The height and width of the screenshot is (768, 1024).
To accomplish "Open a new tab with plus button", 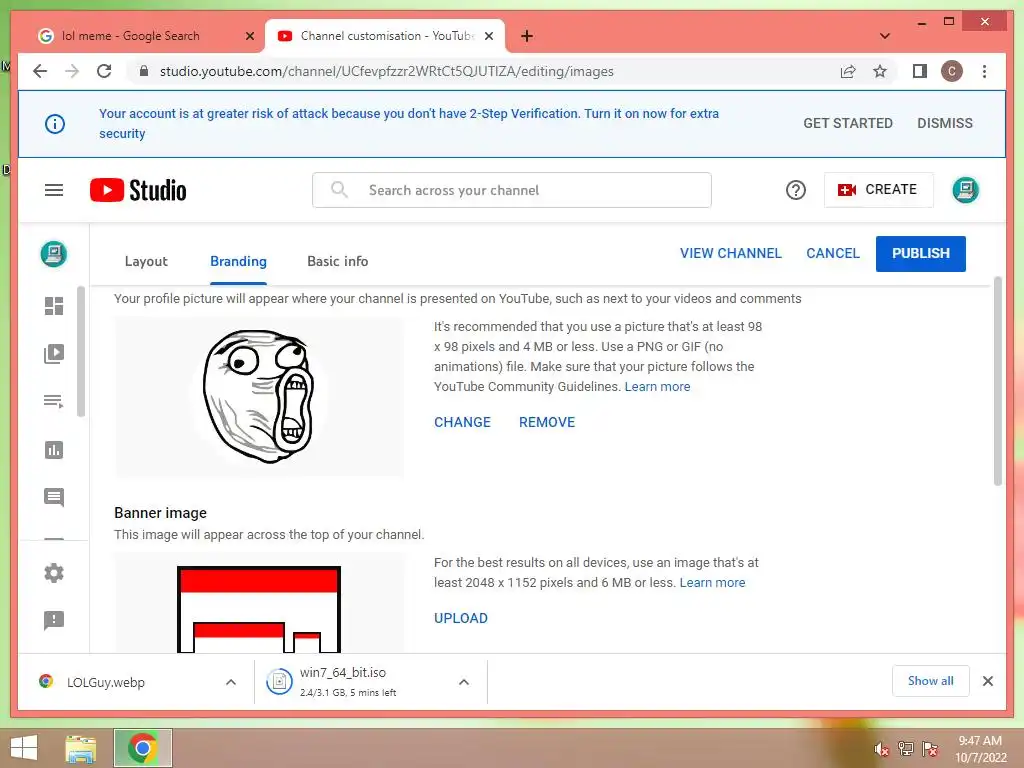I will (x=527, y=36).
